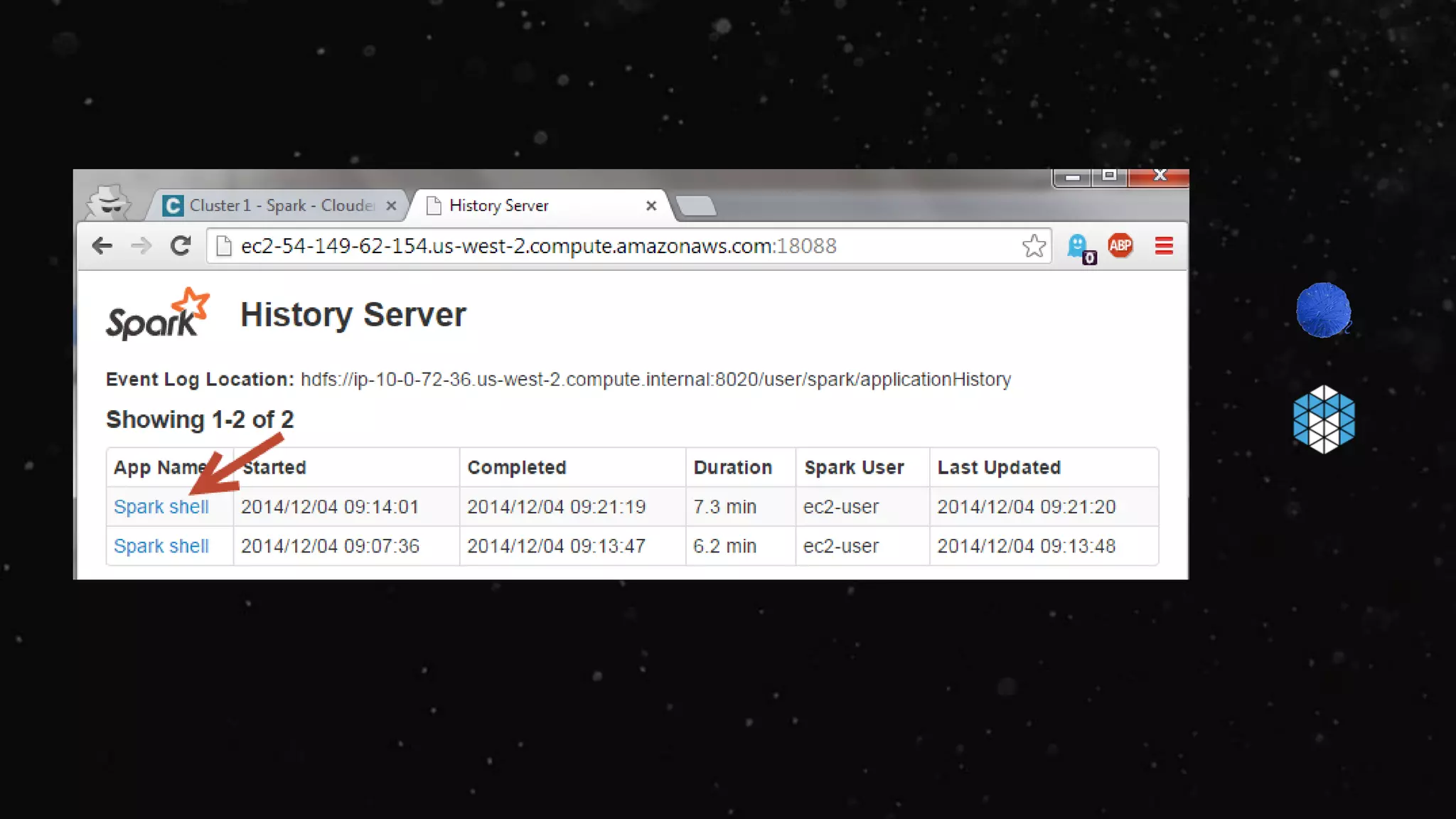Screen dimensions: 1456x819
Task: Bookmark page with the star icon
Action: coord(1034,246)
